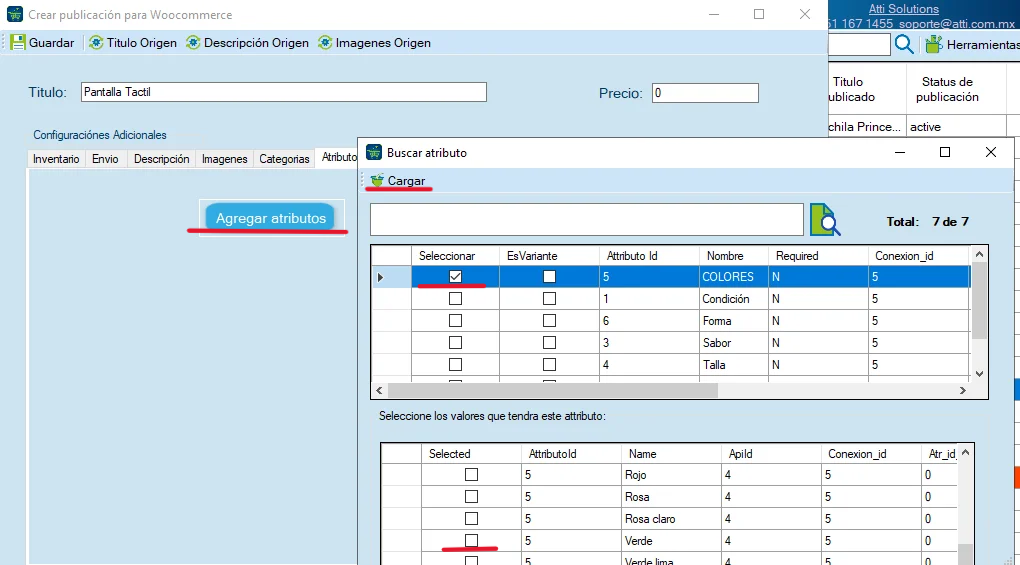Click the values grid scroll up arrow
The image size is (1020, 565).
(x=965, y=452)
